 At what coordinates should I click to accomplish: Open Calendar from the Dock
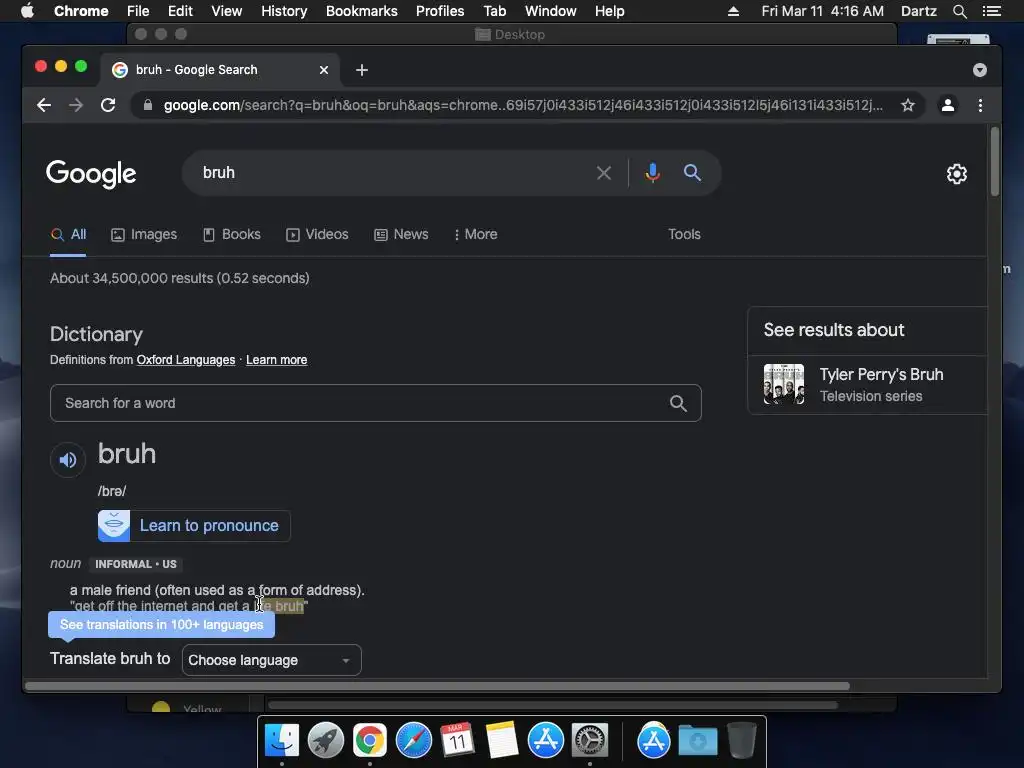457,741
